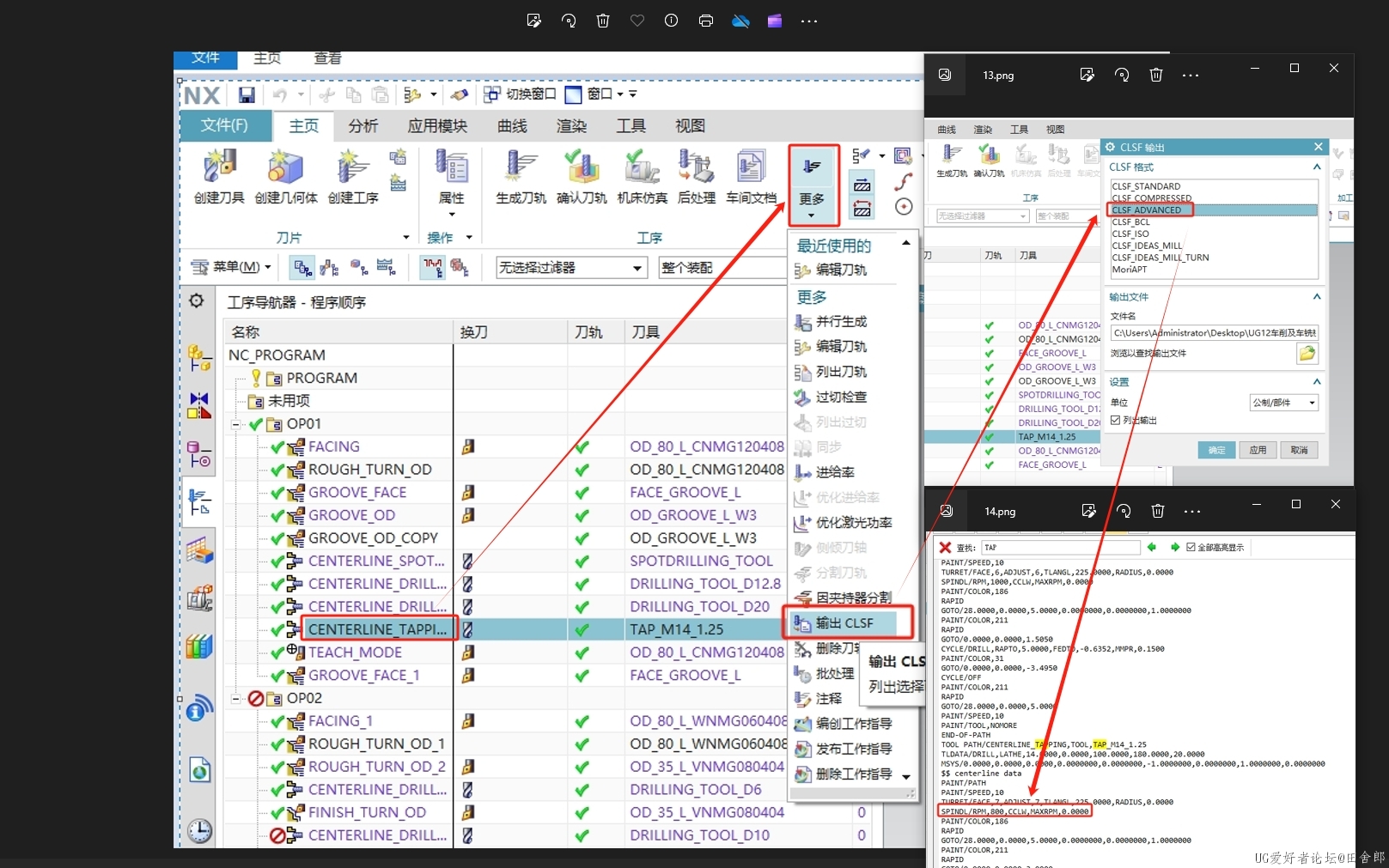Click the green find-previous arrow in 14.png
This screenshot has height=868, width=1389.
click(x=1152, y=547)
